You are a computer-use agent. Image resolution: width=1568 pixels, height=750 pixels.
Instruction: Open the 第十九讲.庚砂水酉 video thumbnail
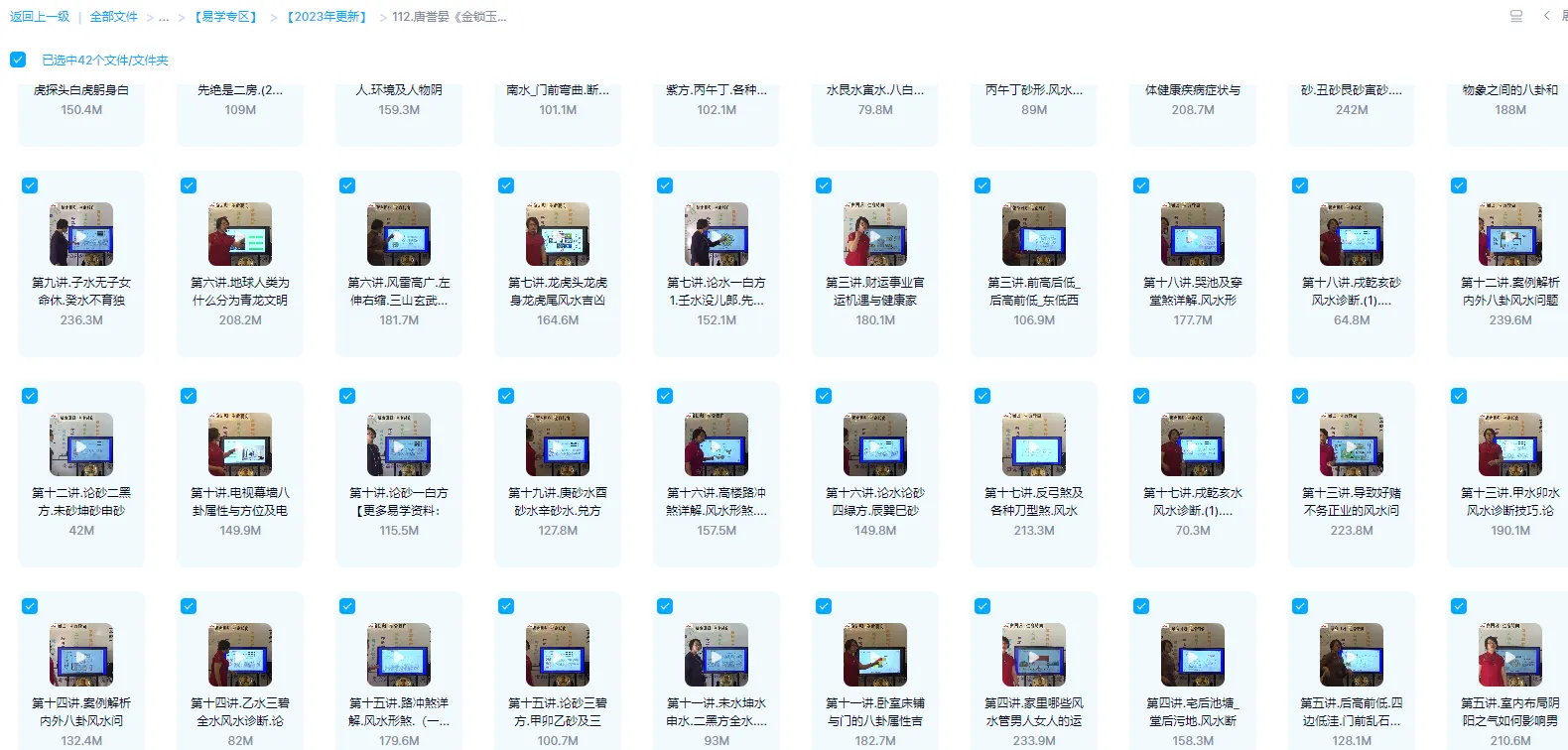558,444
